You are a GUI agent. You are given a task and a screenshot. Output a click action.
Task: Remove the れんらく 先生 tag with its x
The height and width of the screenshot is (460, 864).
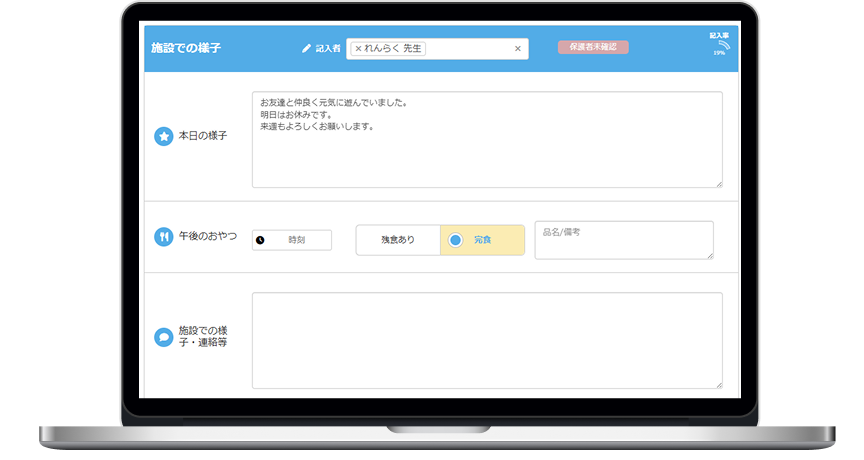[x=358, y=48]
